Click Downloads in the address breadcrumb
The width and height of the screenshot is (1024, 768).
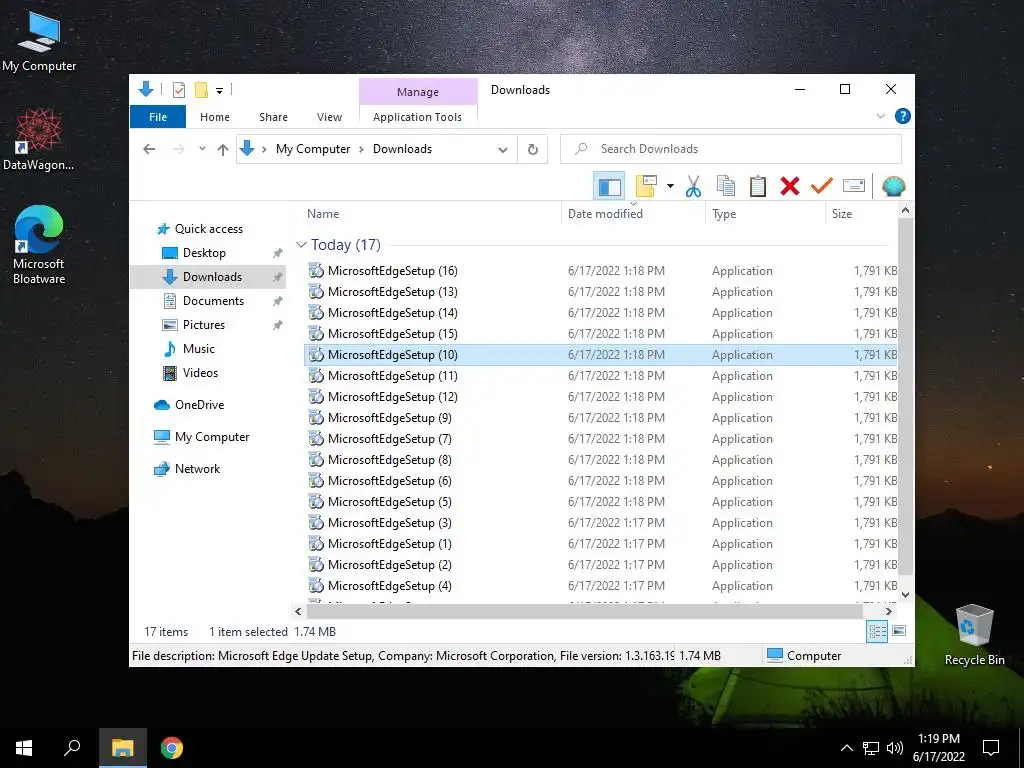point(402,149)
